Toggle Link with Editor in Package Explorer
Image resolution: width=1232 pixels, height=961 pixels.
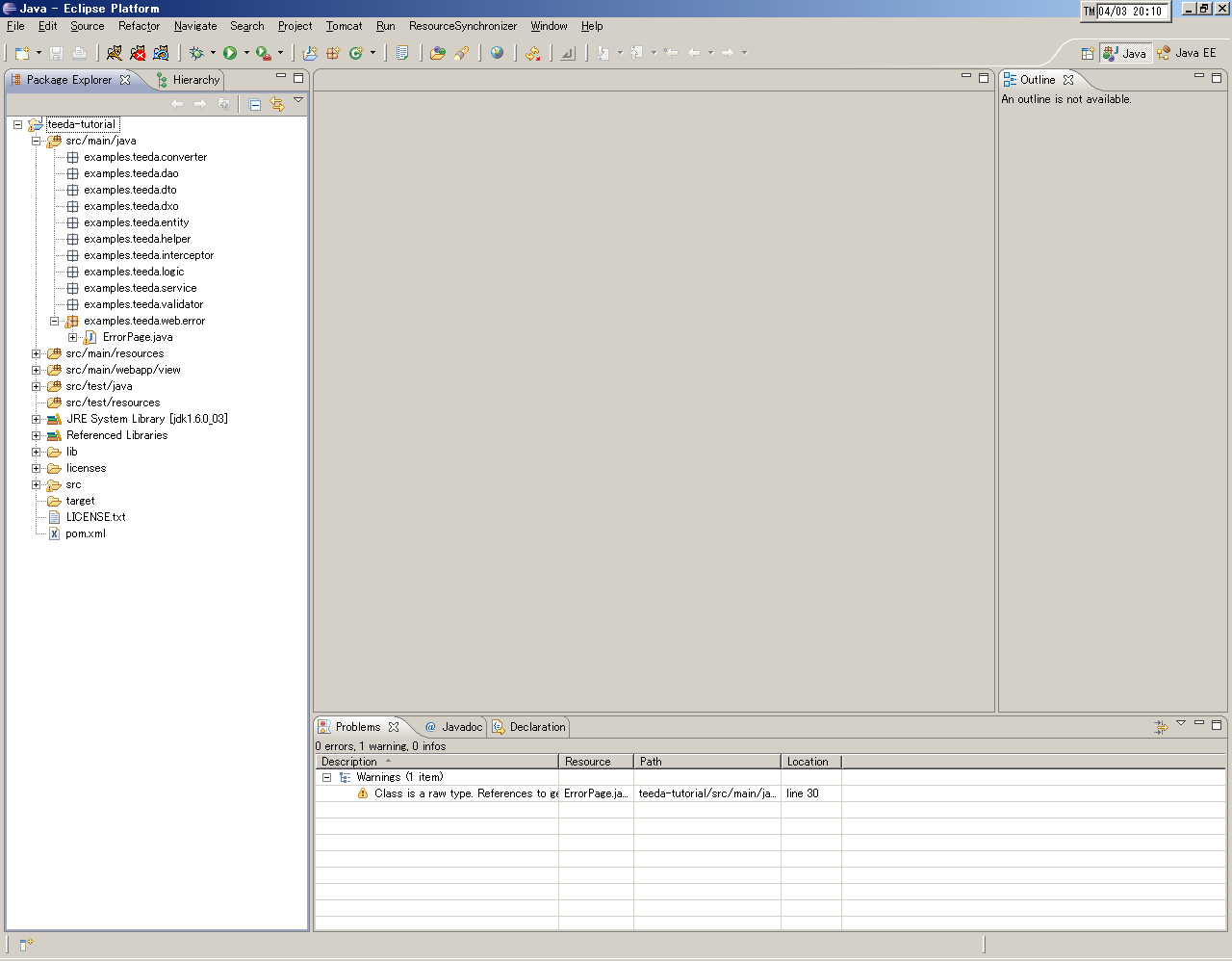[277, 104]
